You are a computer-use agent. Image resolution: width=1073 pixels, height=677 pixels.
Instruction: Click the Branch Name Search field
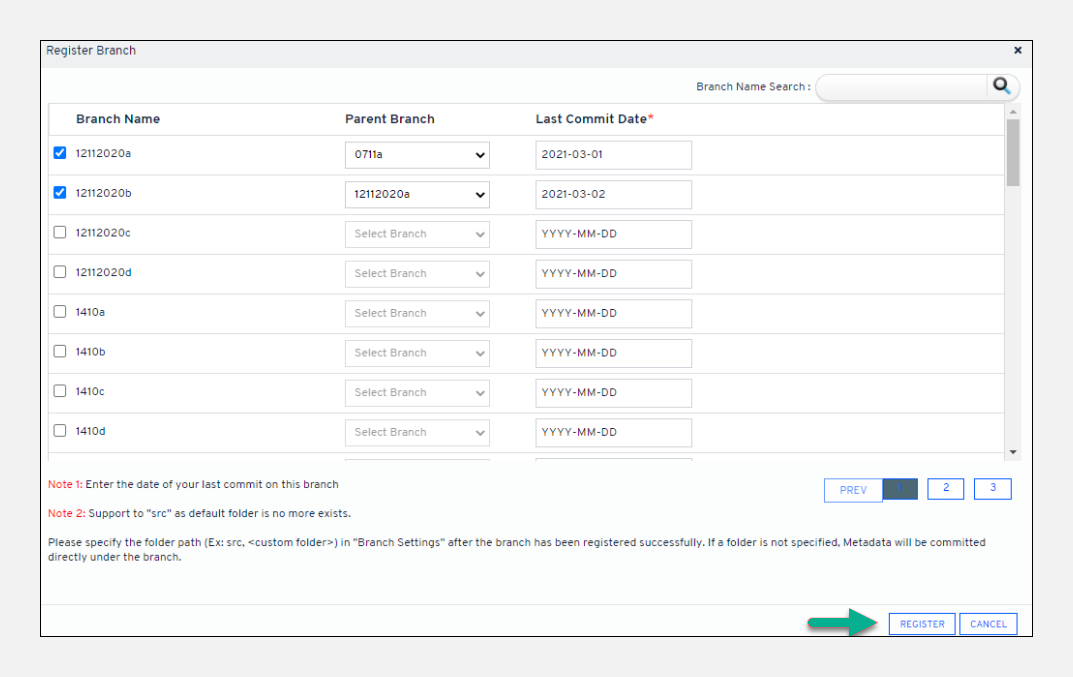click(902, 87)
